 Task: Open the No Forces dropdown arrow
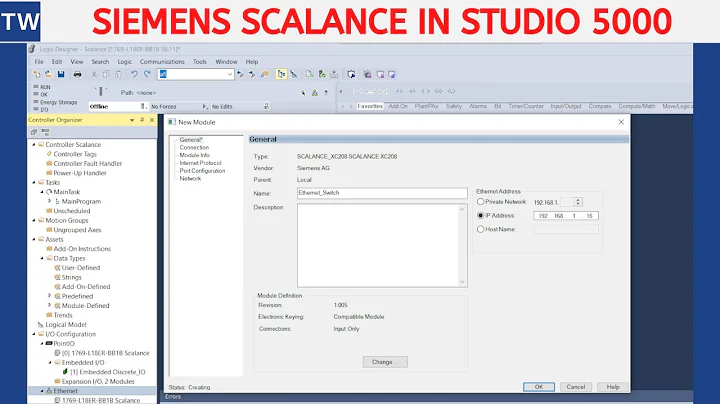(205, 106)
